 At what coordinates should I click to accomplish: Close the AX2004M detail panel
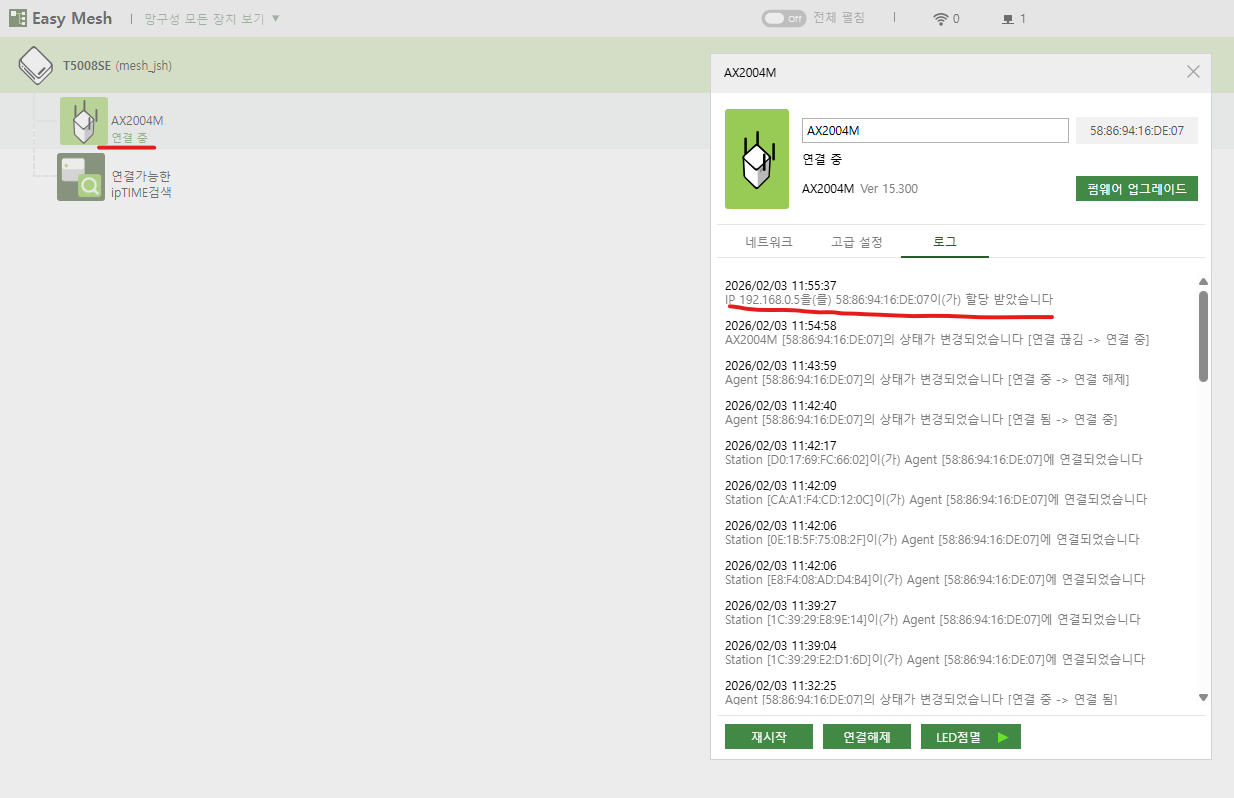click(1193, 72)
